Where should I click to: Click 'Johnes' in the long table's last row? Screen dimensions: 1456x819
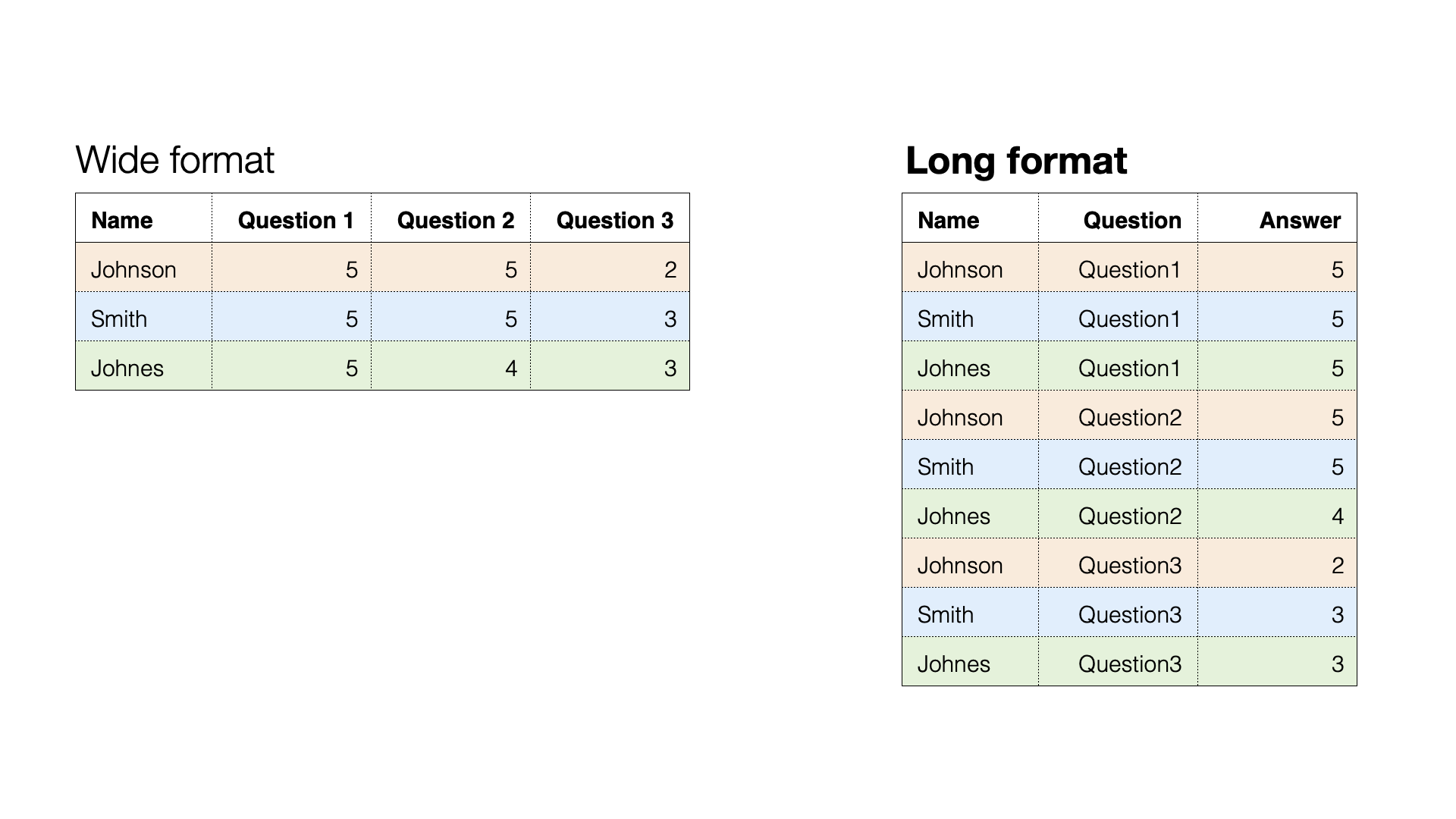[x=954, y=664]
